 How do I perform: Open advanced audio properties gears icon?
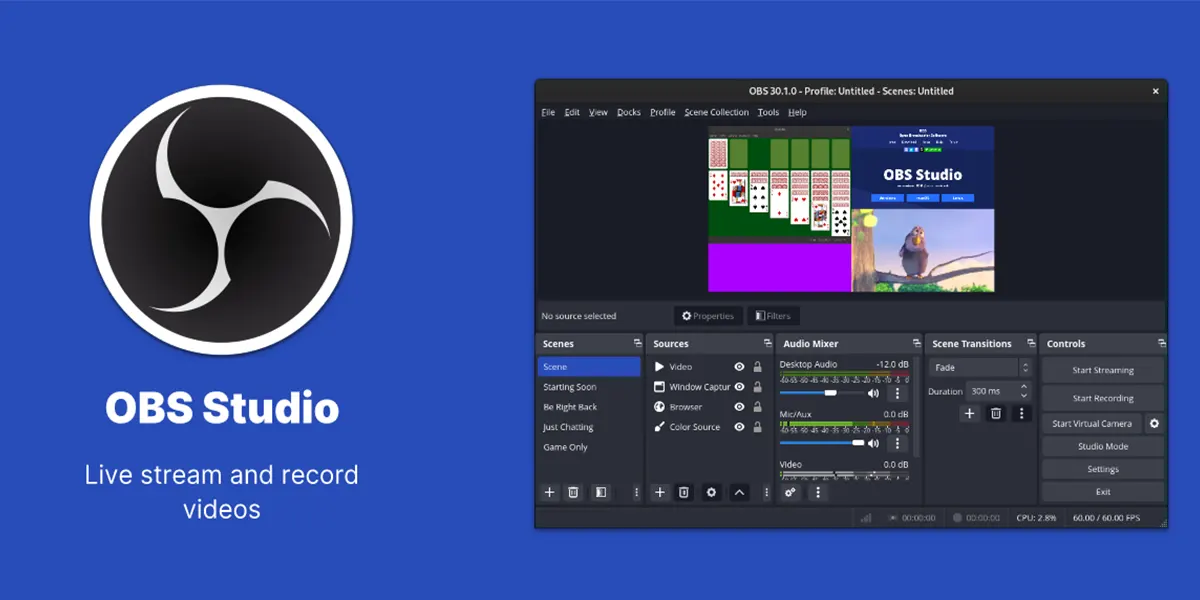pos(790,492)
